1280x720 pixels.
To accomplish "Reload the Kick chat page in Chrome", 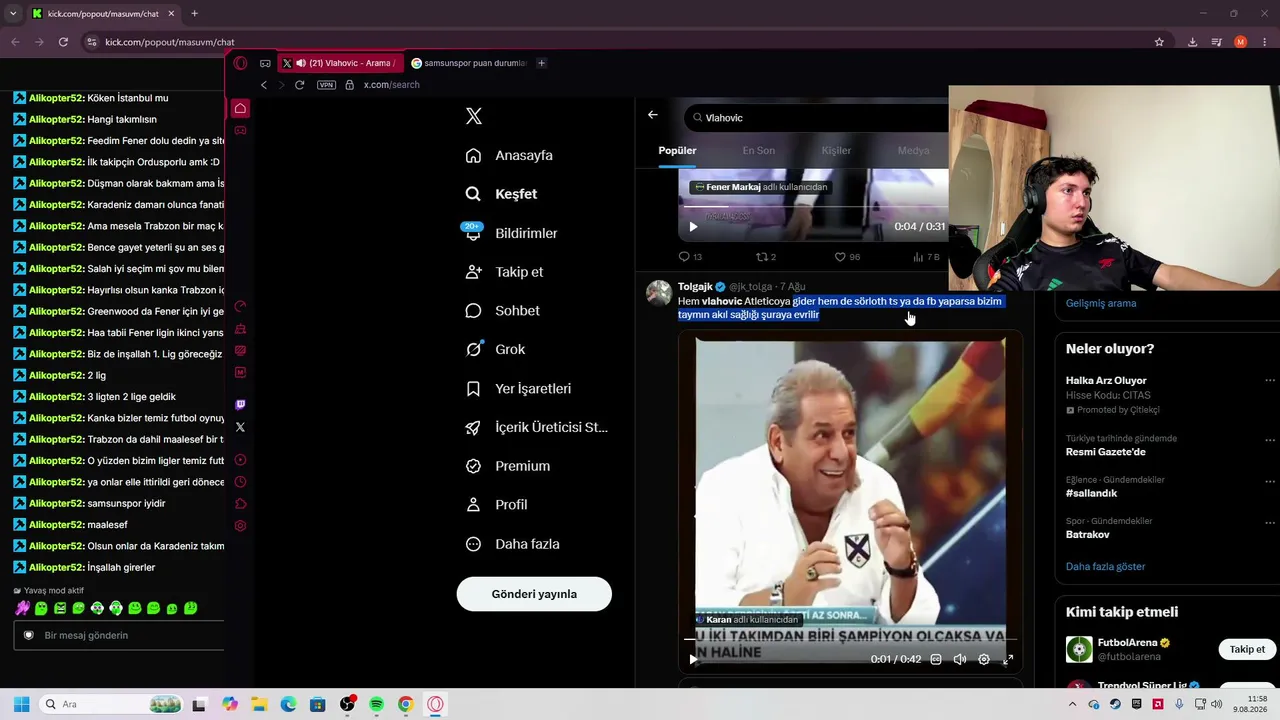I will (x=63, y=42).
